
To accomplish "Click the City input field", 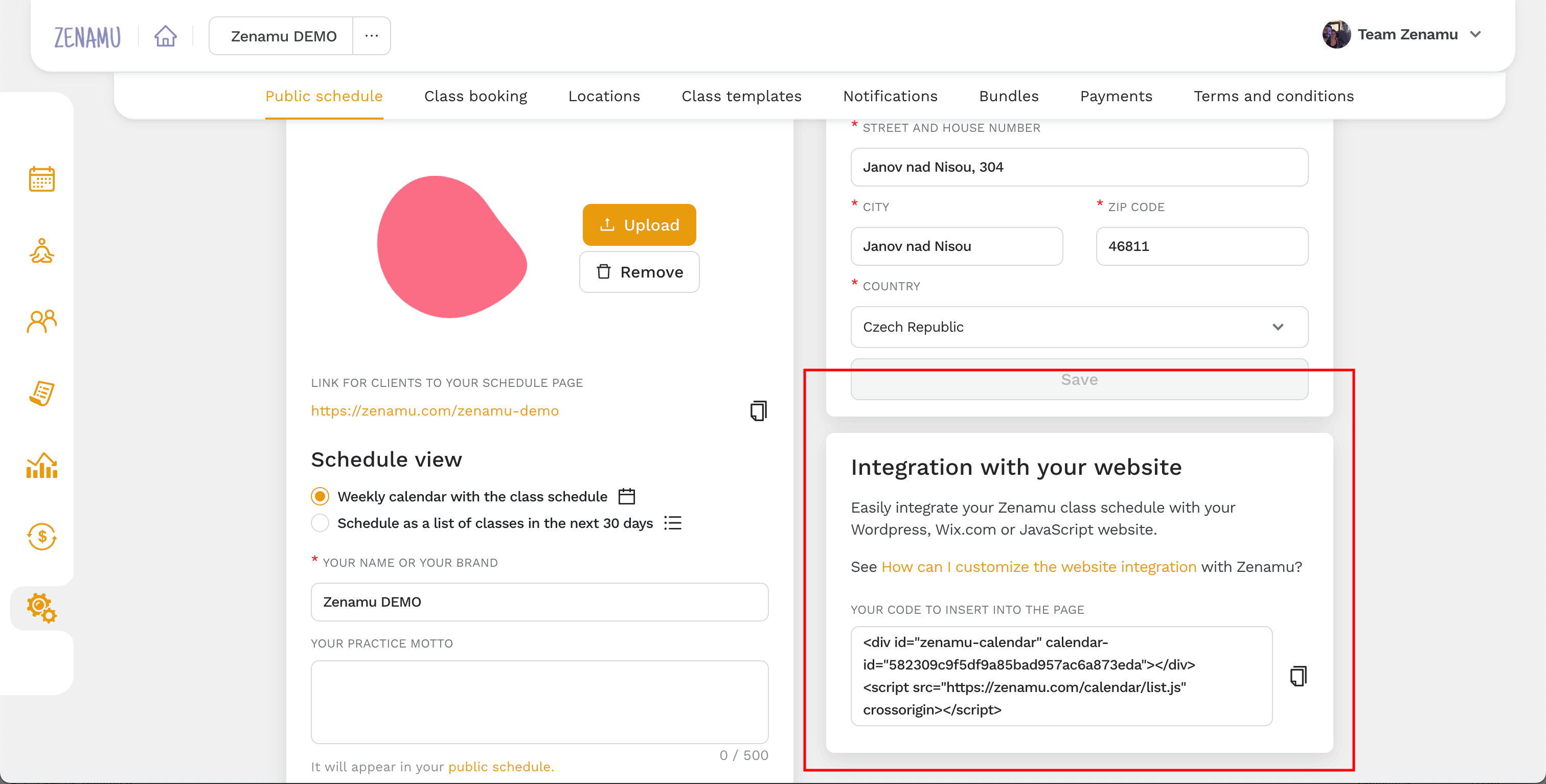I will 956,246.
